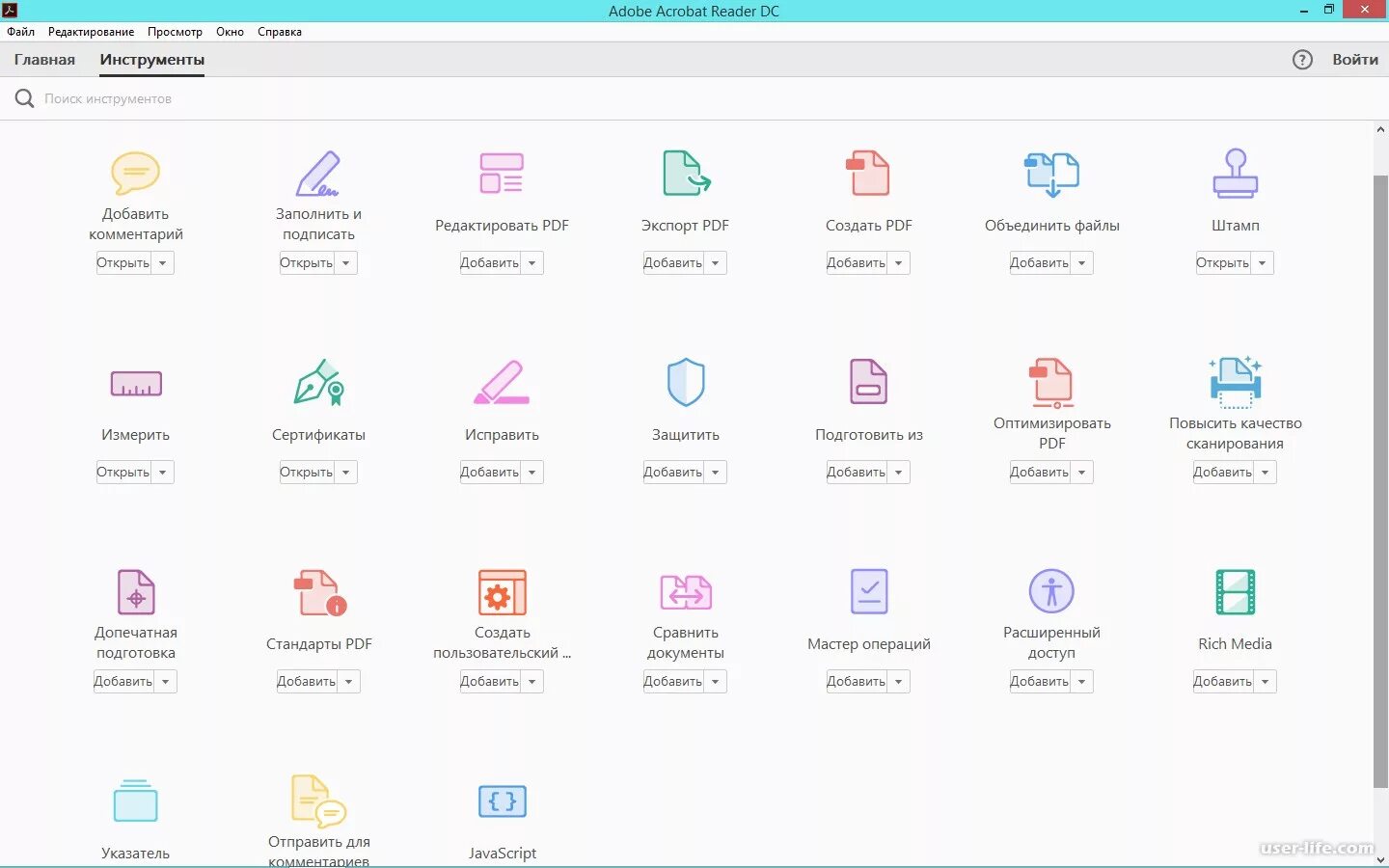Open the Справка menu

tap(280, 32)
